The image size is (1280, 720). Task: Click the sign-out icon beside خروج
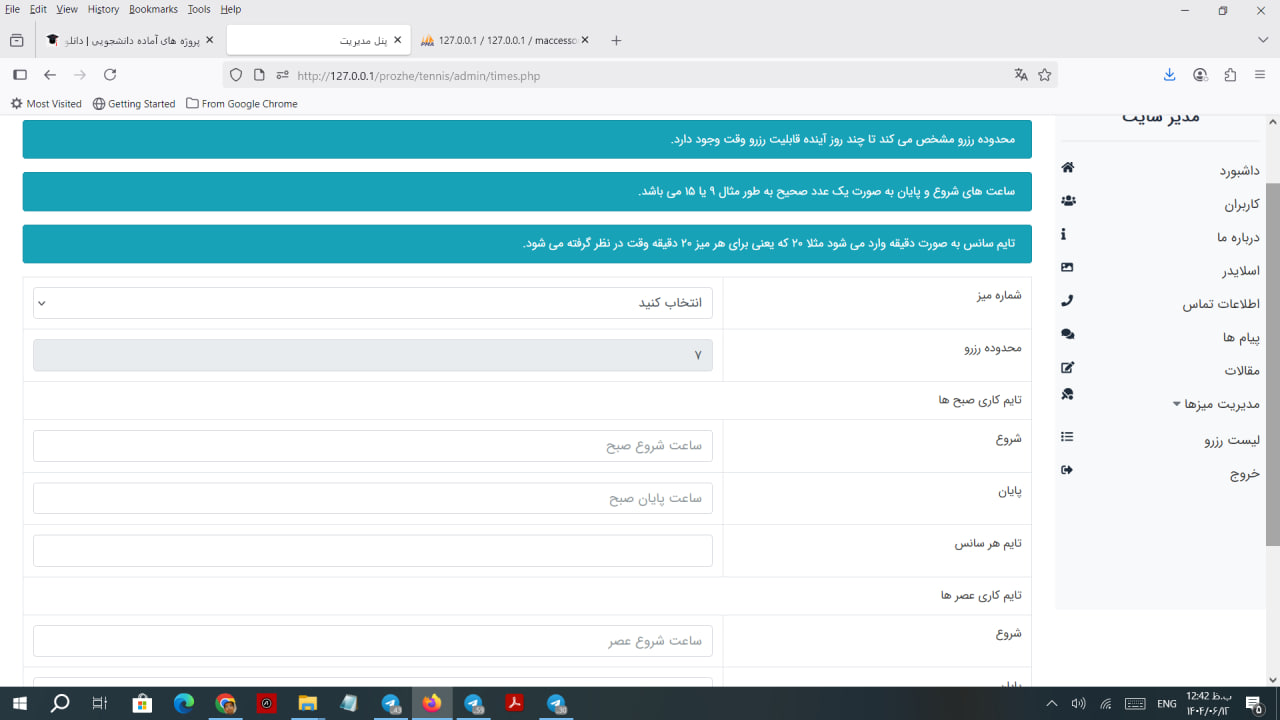pos(1067,470)
